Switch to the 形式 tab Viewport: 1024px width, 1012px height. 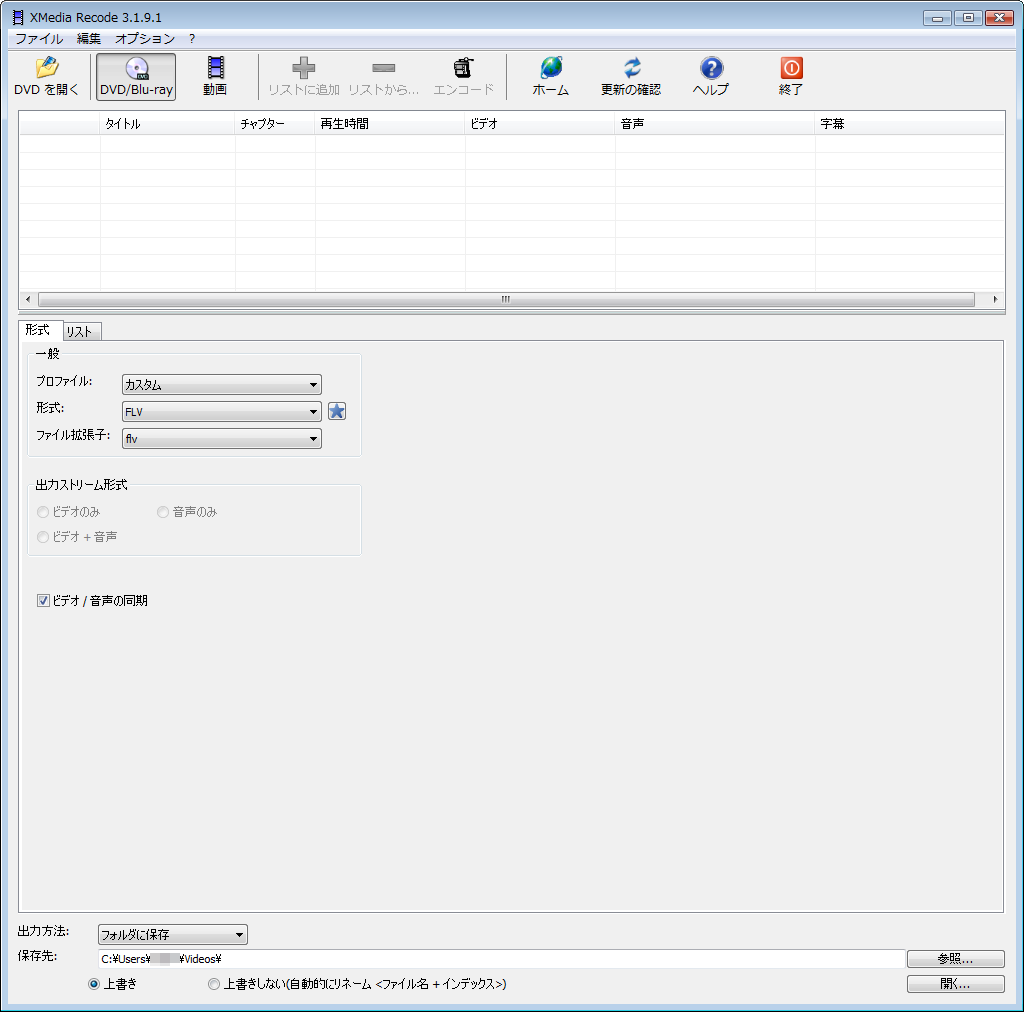(40, 330)
